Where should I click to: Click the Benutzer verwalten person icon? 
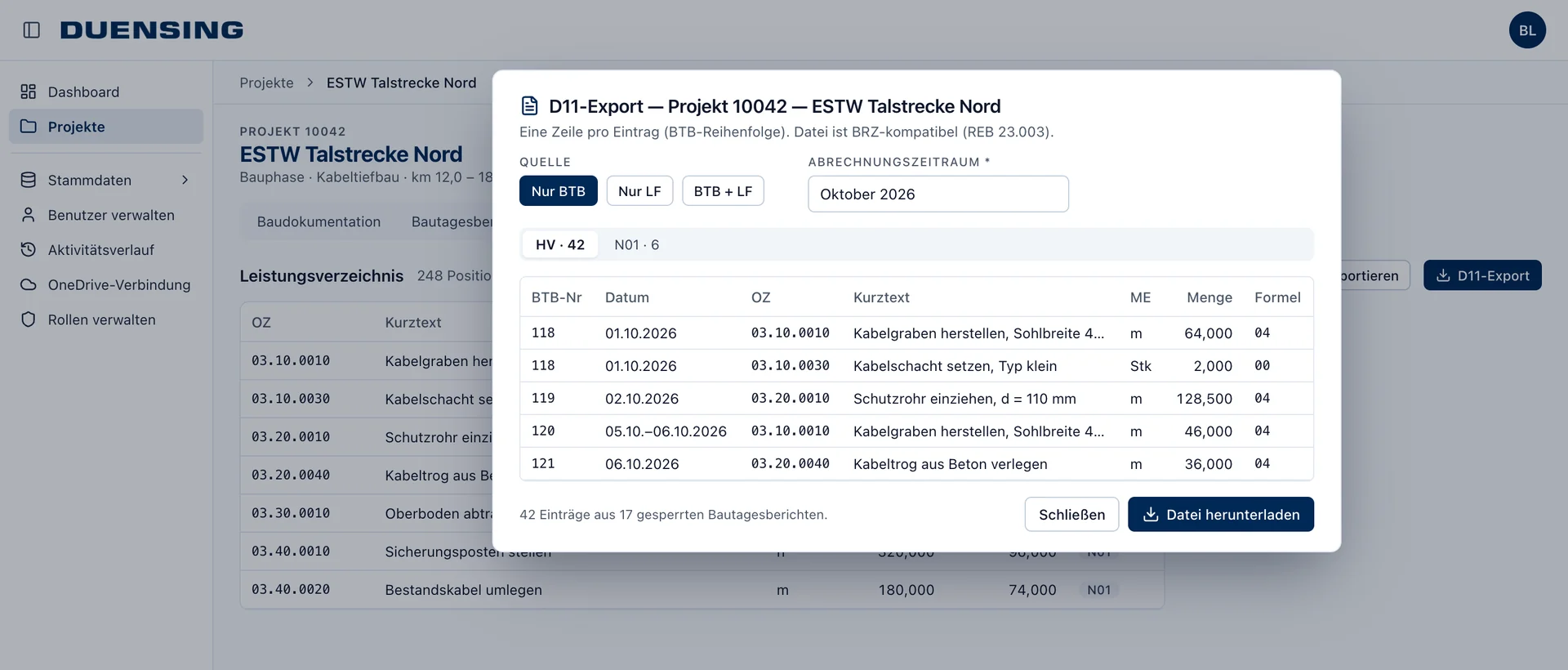pos(29,215)
